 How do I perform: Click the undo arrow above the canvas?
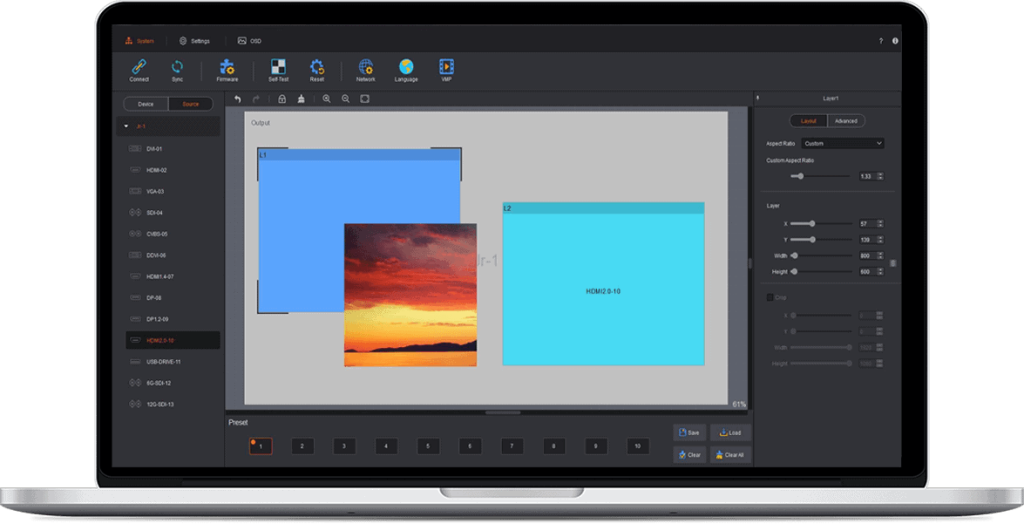(238, 99)
